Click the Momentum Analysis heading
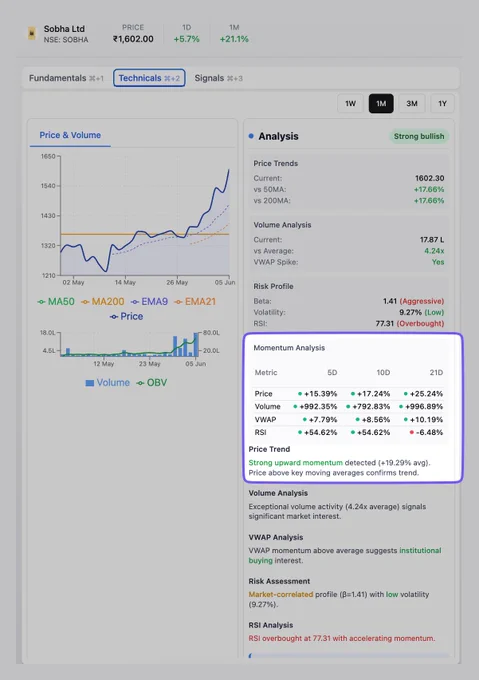 point(289,348)
